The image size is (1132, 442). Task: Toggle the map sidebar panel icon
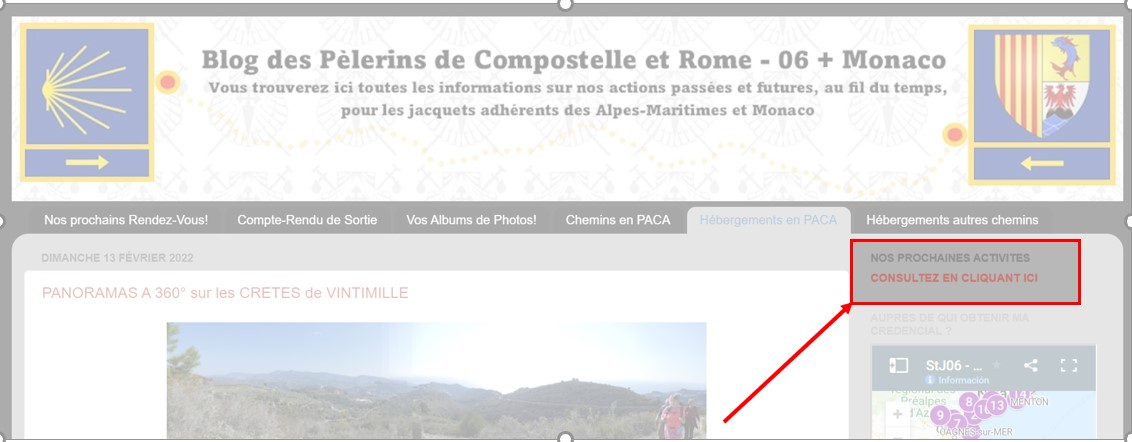898,365
